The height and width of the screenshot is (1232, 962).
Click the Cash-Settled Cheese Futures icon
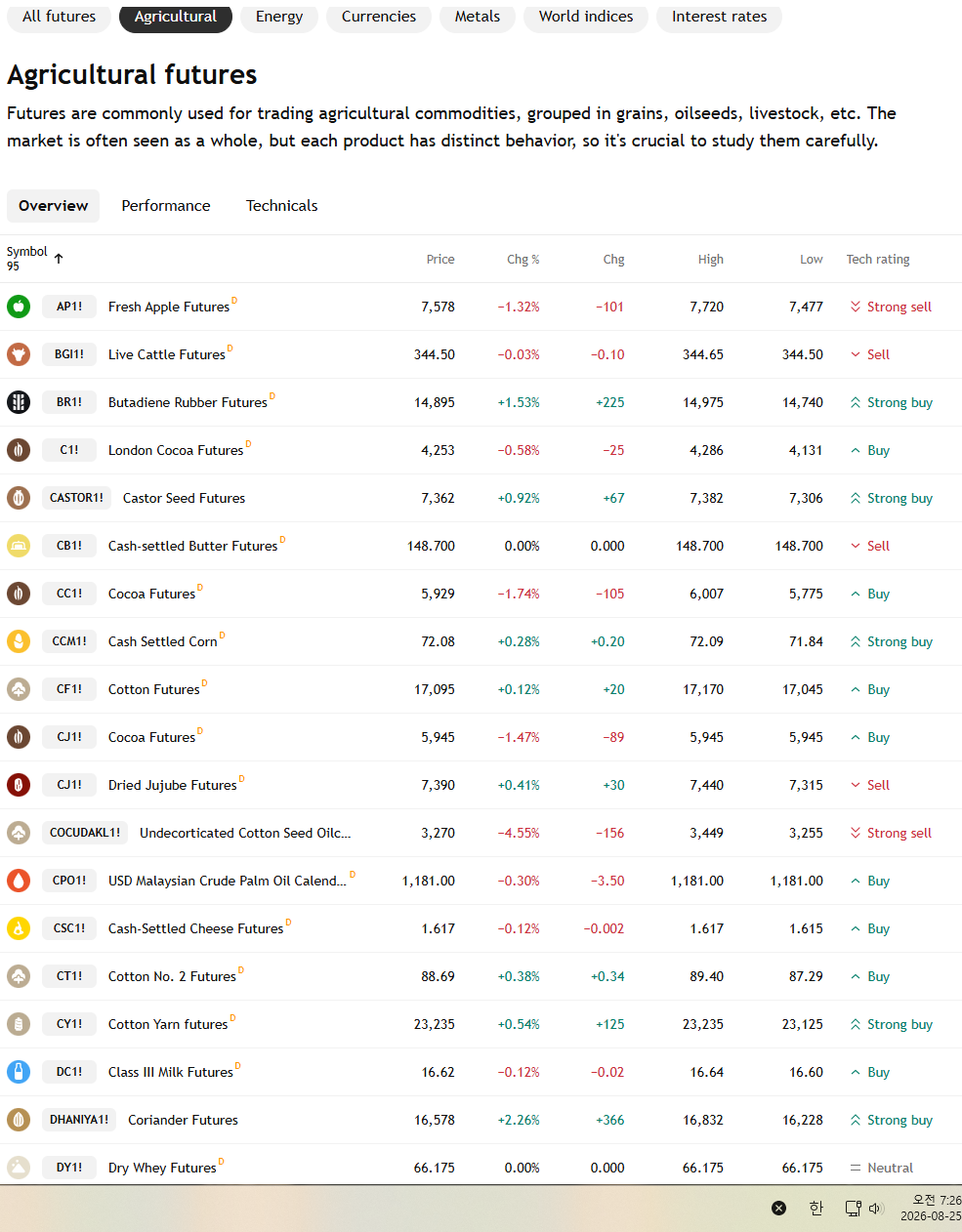[19, 928]
